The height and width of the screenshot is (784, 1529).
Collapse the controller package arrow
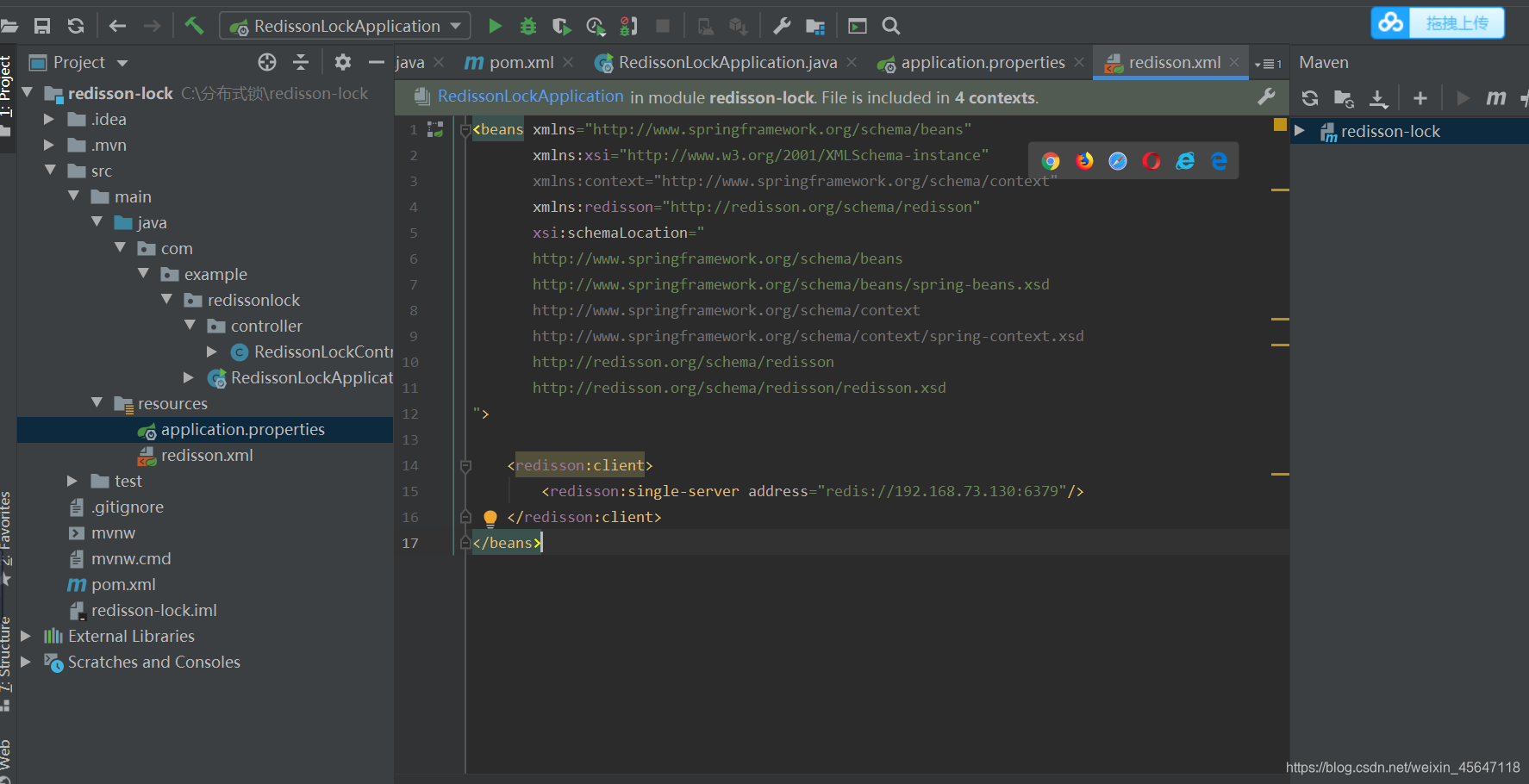click(x=190, y=325)
